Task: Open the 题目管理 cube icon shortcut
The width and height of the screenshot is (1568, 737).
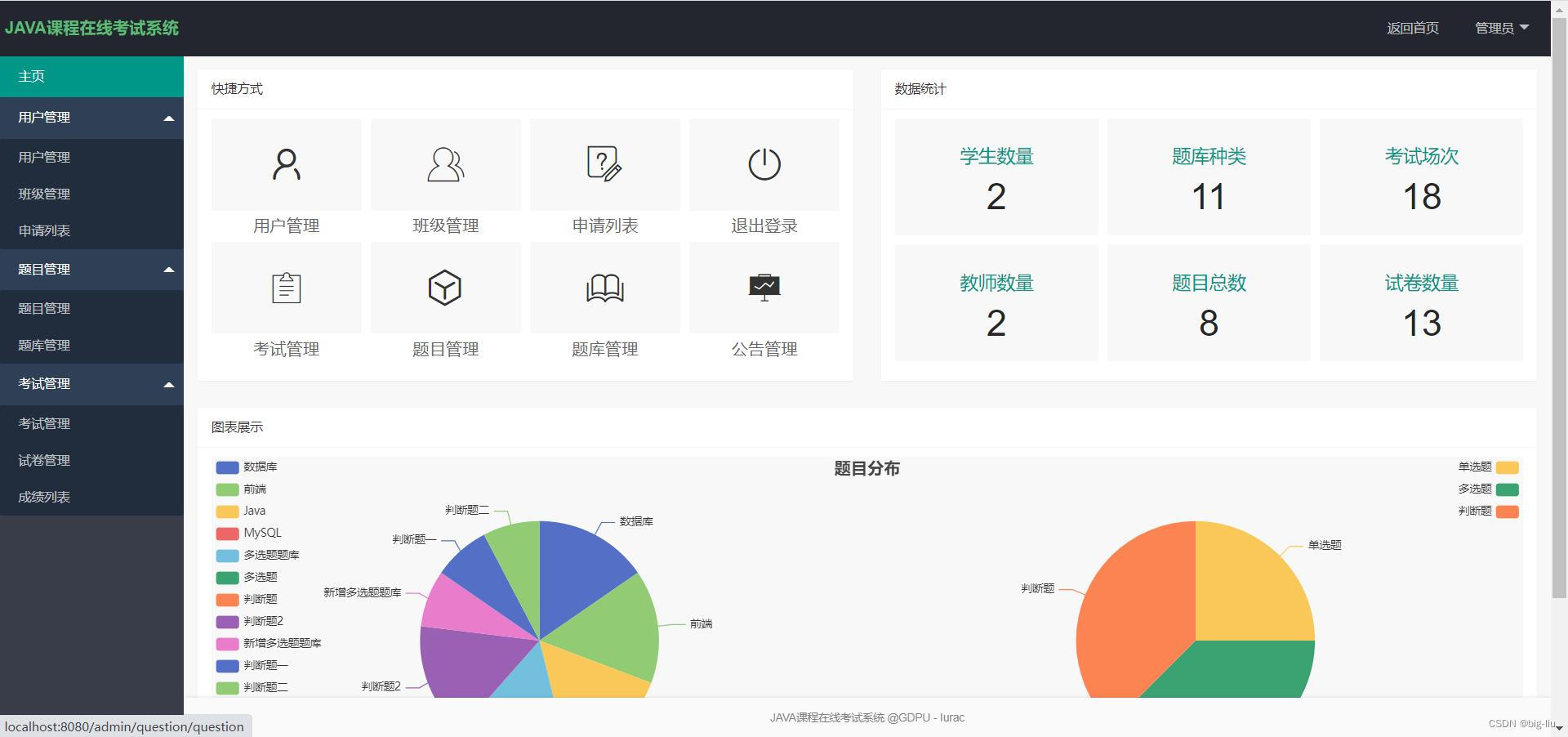Action: pos(445,288)
